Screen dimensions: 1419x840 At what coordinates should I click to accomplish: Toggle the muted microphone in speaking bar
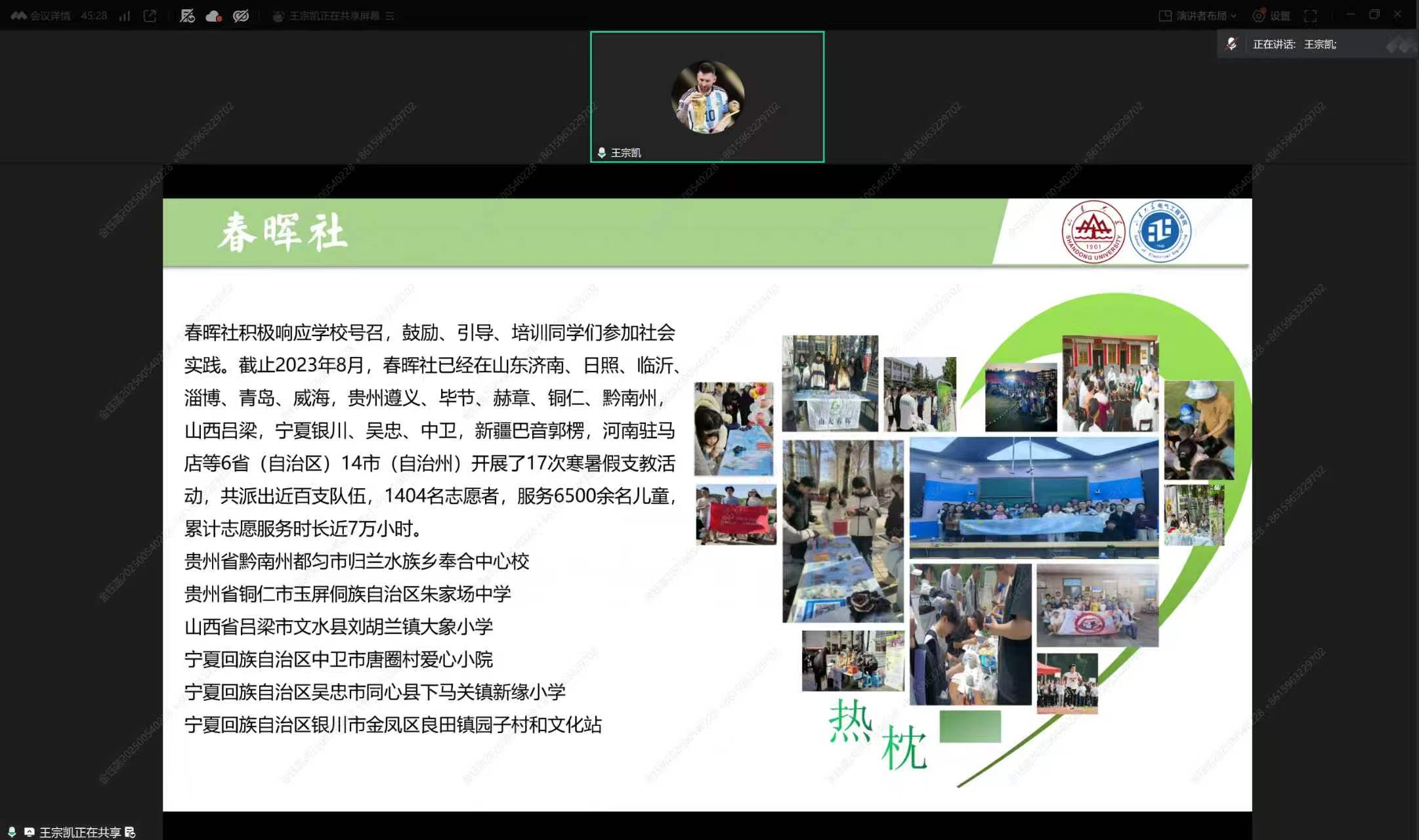(1232, 44)
